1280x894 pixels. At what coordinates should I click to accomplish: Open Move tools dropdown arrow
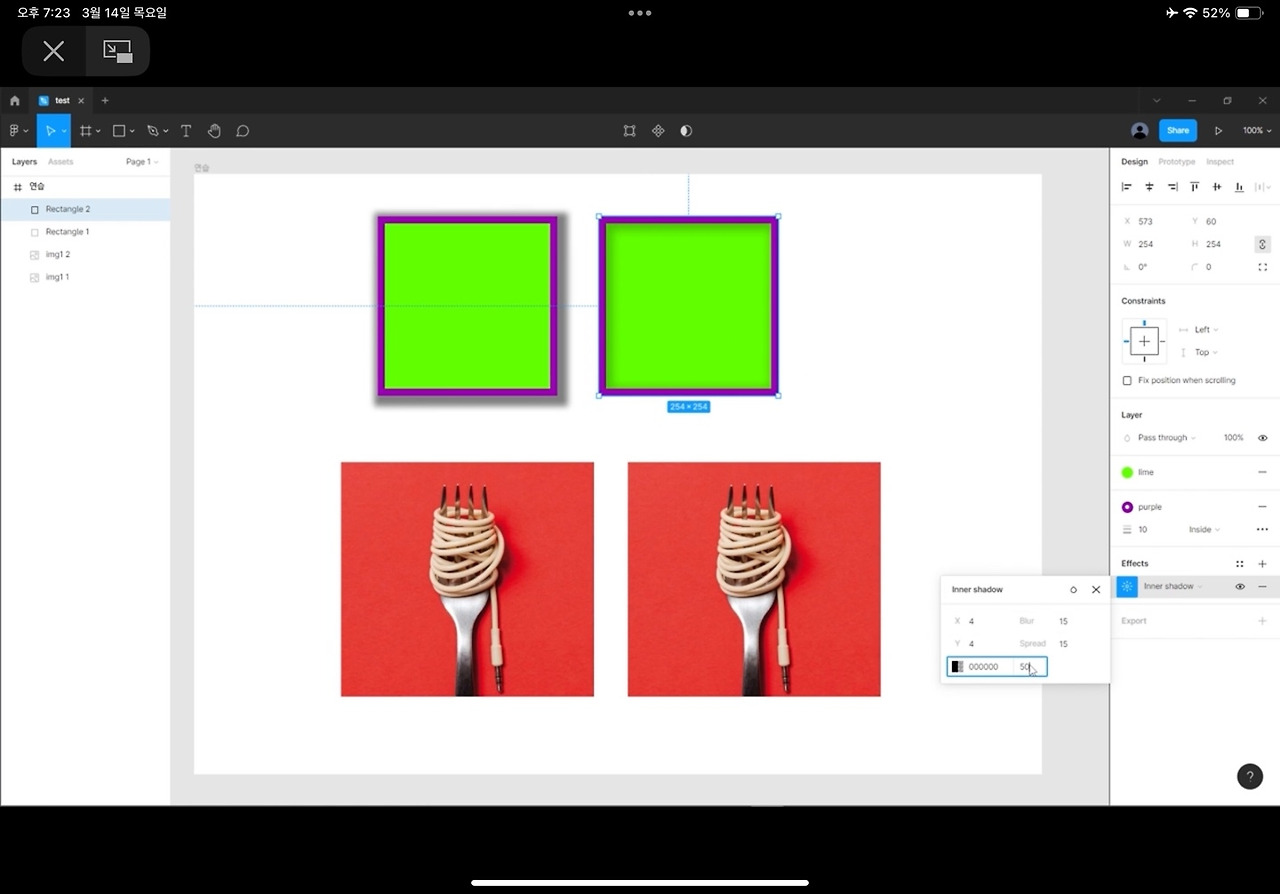pos(64,131)
